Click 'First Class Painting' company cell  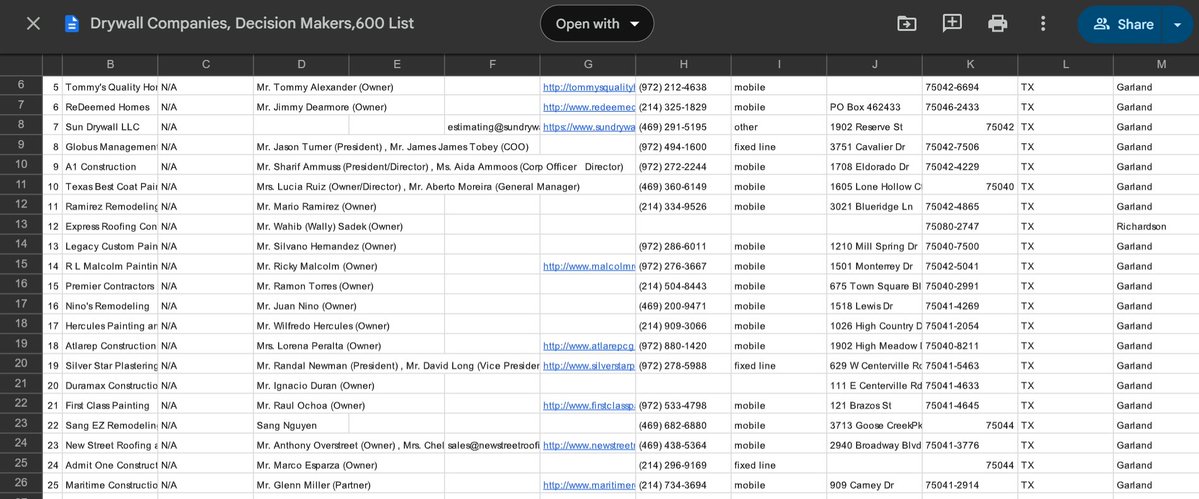[110, 405]
